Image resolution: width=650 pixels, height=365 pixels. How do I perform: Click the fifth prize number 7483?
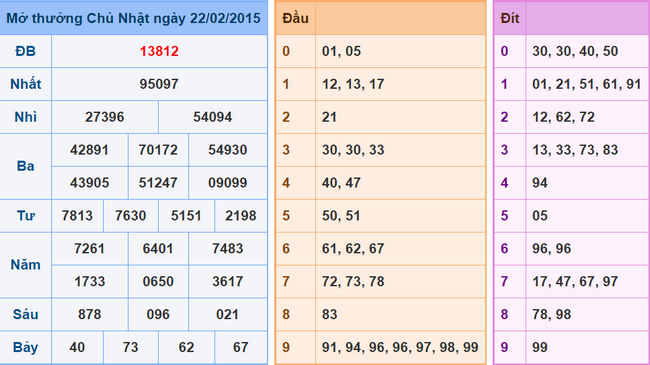click(x=228, y=248)
